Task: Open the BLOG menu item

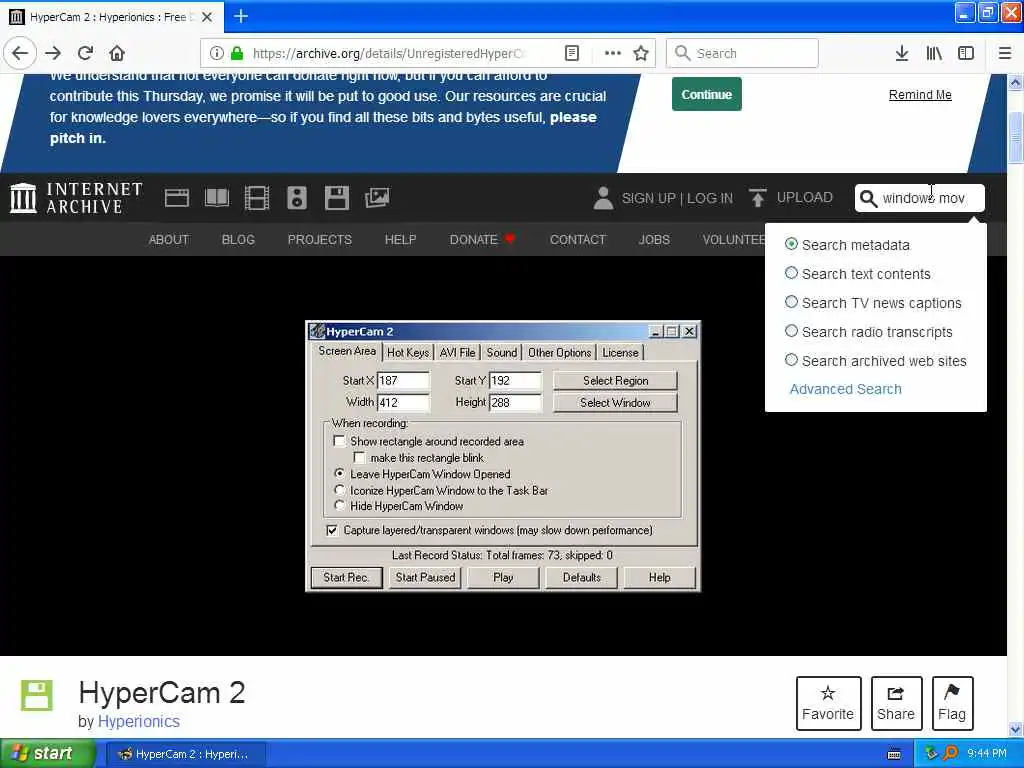Action: pyautogui.click(x=238, y=240)
